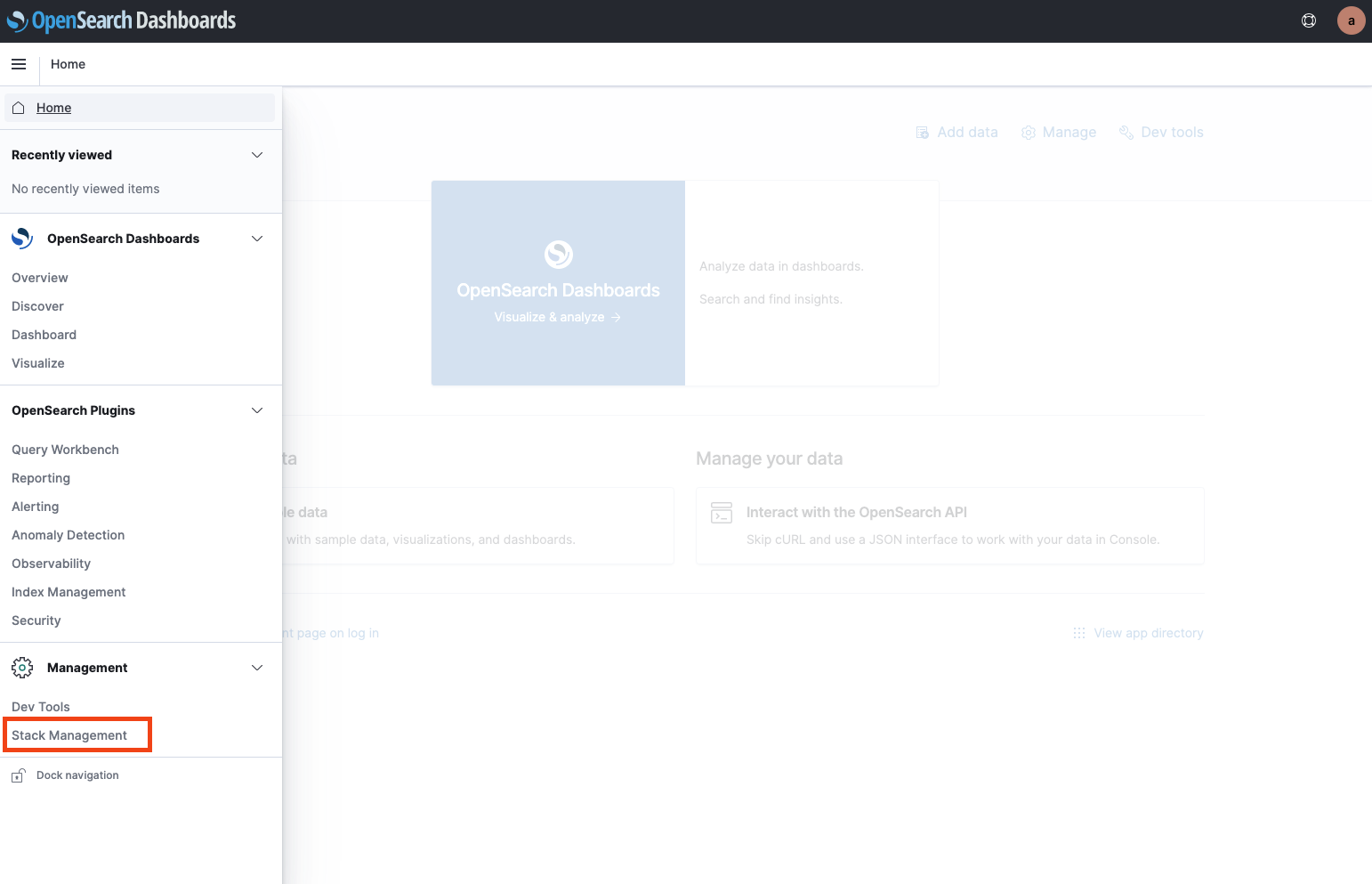Viewport: 1372px width, 884px height.
Task: Collapse the Recently viewed section
Action: pyautogui.click(x=257, y=155)
